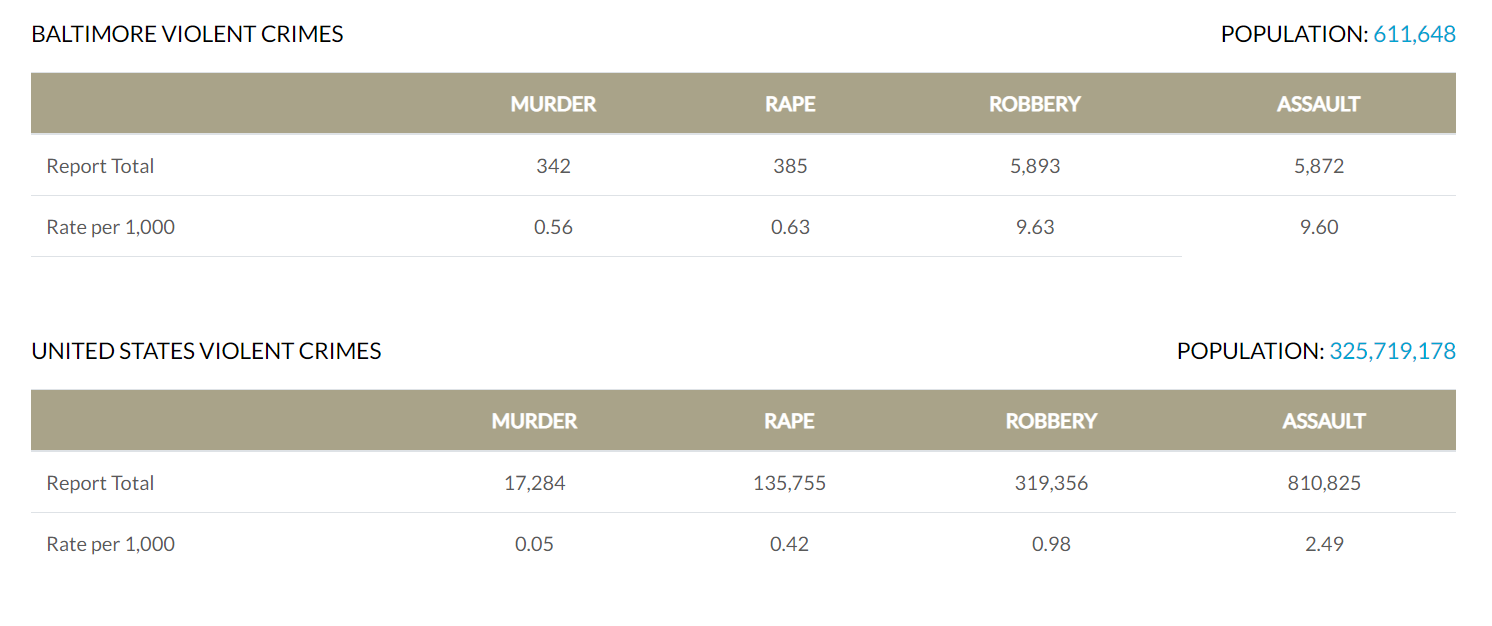Select United States murder total 17,284
This screenshot has width=1492, height=626.
534,483
